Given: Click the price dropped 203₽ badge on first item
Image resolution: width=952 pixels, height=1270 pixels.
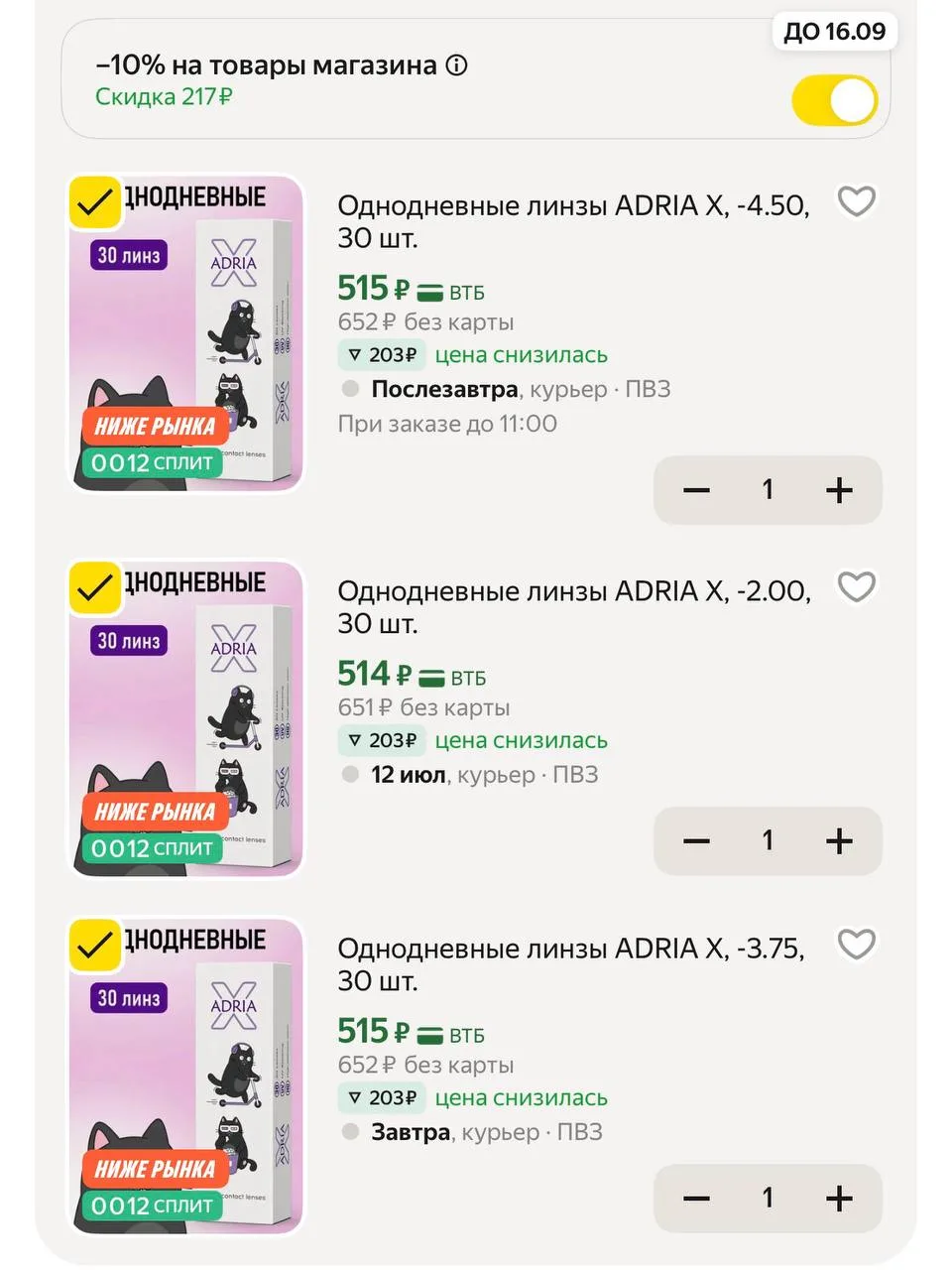Looking at the screenshot, I should [x=382, y=355].
